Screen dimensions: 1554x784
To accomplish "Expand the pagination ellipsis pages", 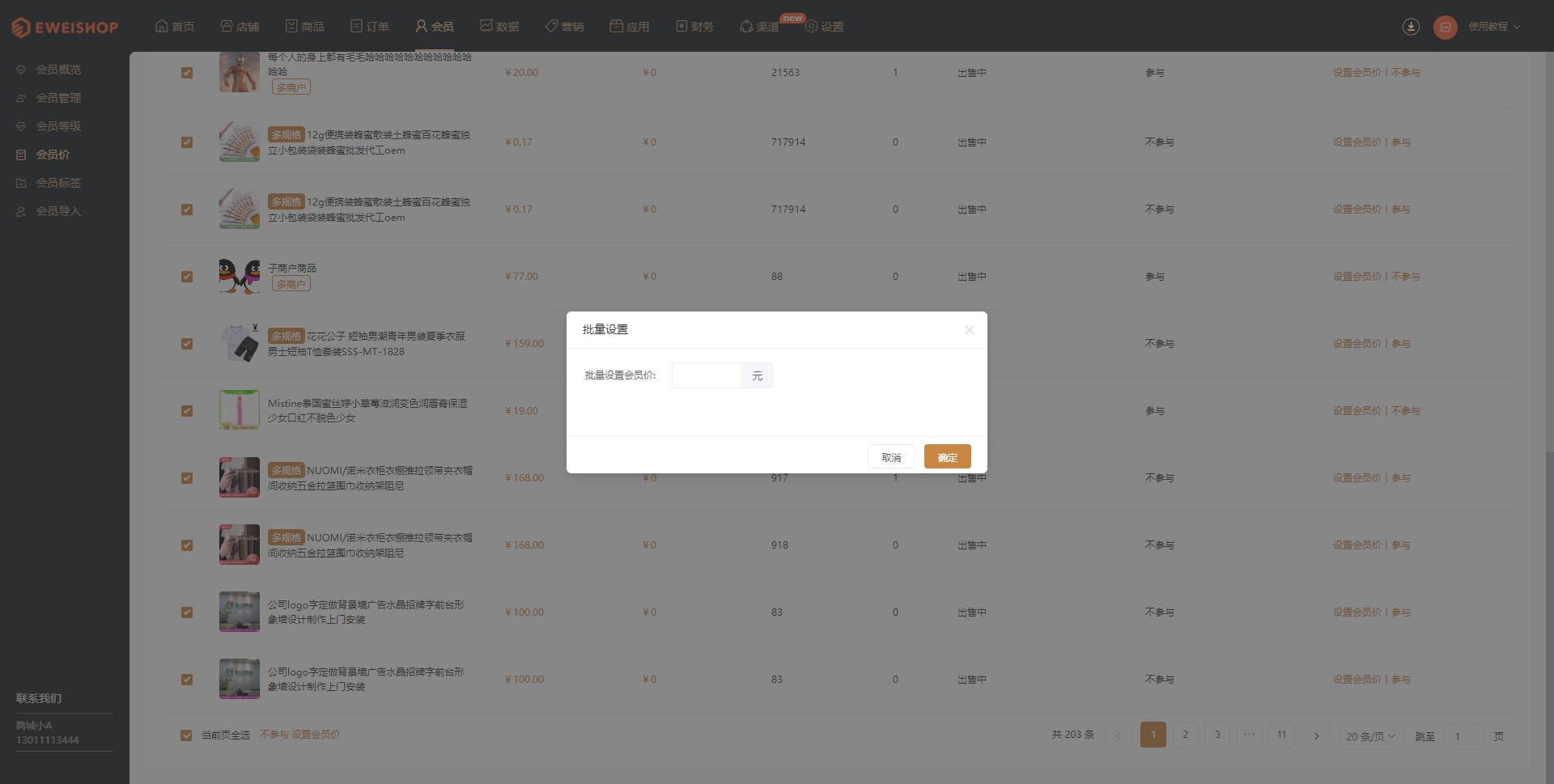I will [1250, 735].
